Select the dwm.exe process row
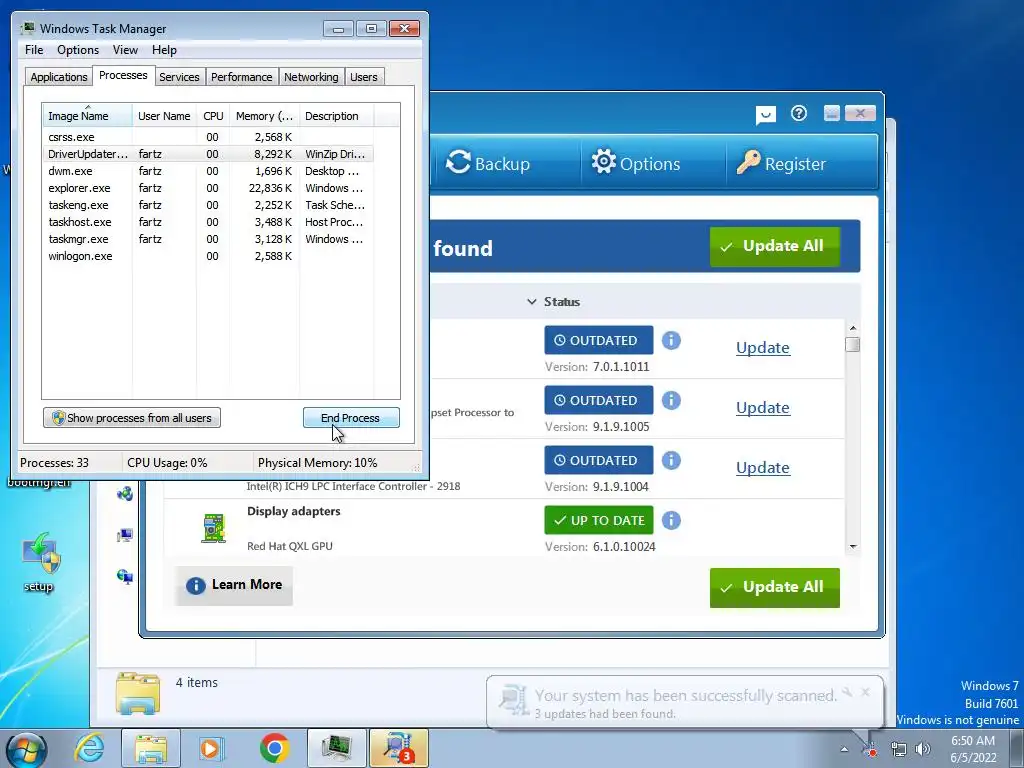The width and height of the screenshot is (1024, 768). coord(208,171)
